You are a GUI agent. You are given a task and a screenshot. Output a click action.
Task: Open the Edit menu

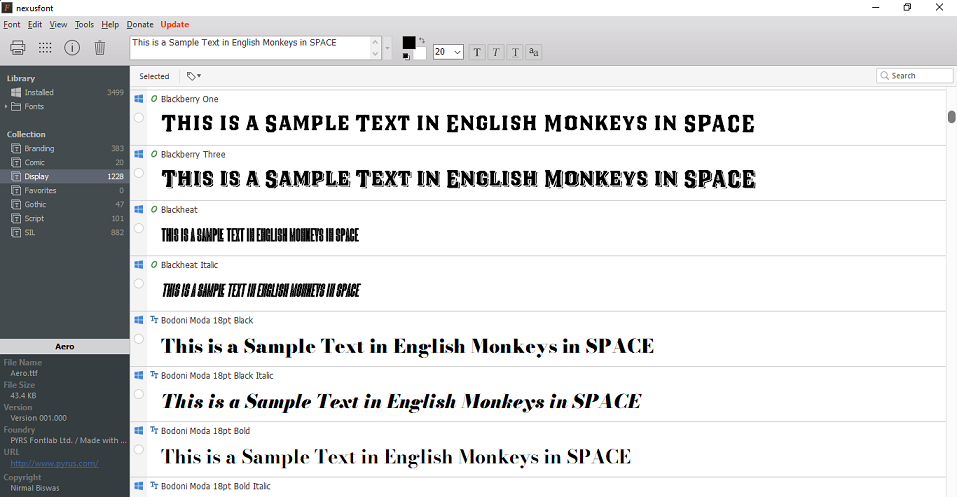35,24
